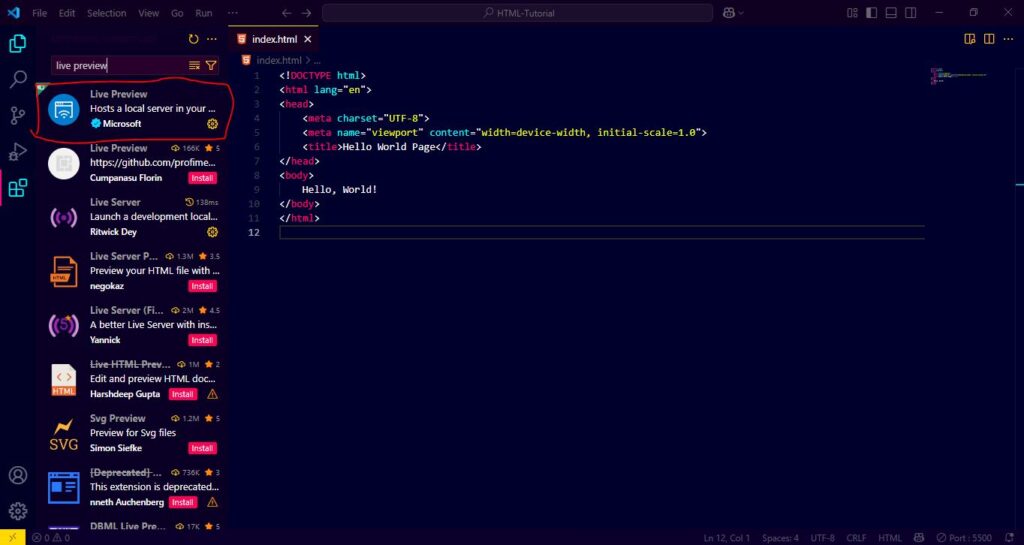Open the Run and Debug view
Screen dimensions: 1024x545
coord(18,151)
